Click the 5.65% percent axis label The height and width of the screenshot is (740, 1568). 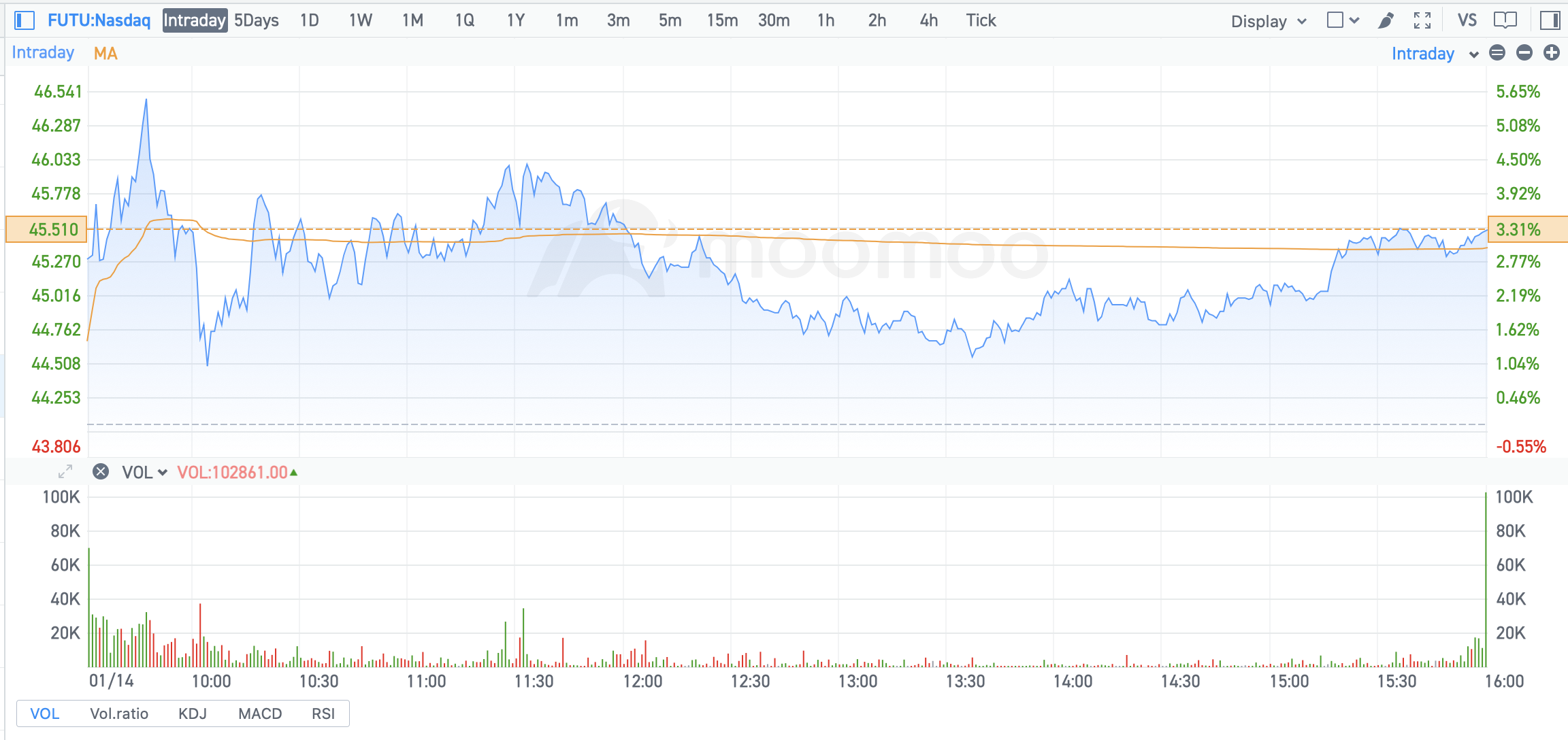point(1518,91)
